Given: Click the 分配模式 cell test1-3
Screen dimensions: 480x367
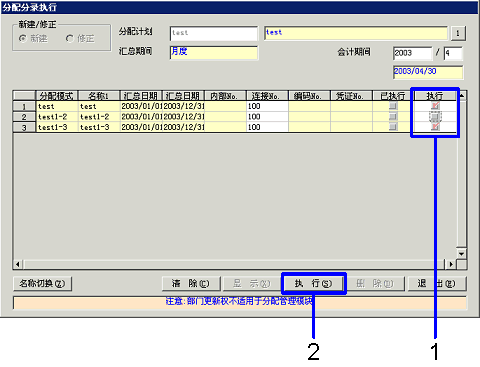Looking at the screenshot, I should (x=57, y=127).
